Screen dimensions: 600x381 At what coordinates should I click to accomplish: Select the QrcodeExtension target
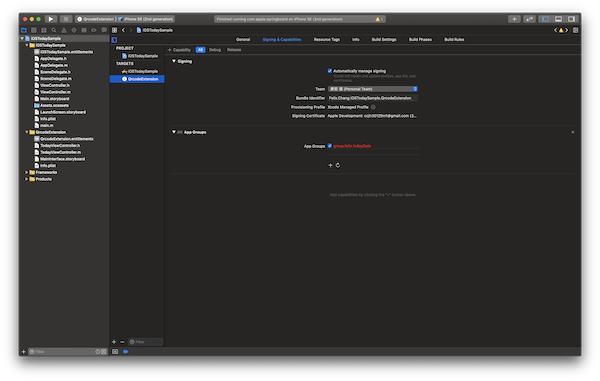[x=137, y=79]
